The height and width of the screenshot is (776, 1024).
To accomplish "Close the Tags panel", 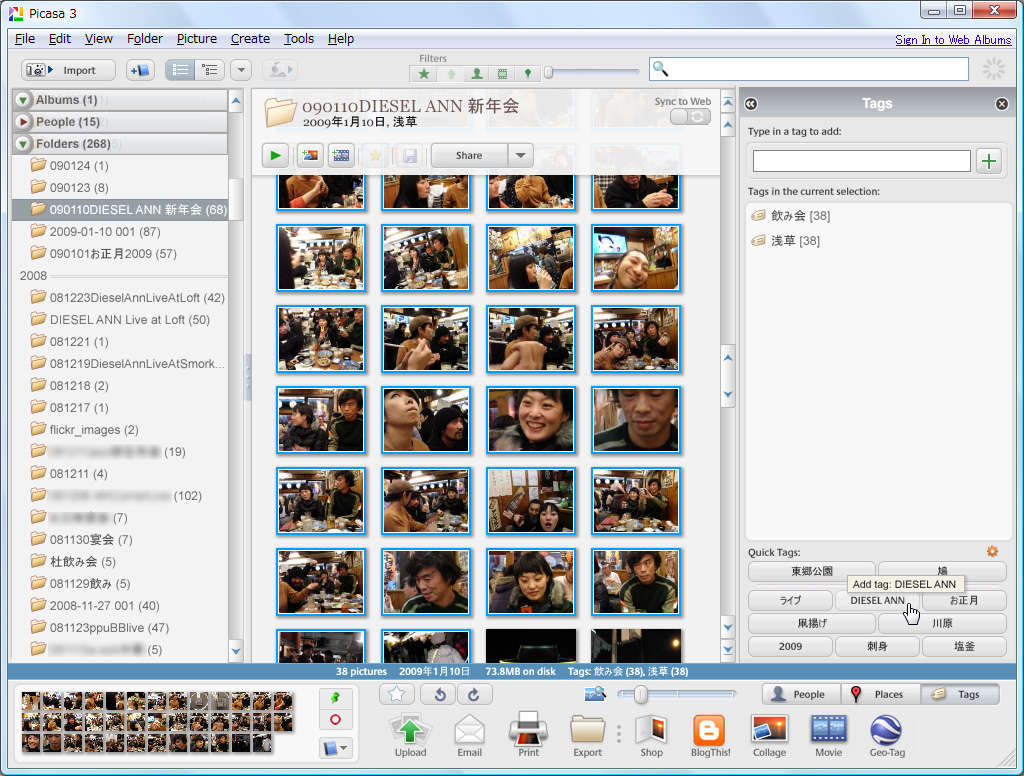I will pyautogui.click(x=1001, y=104).
